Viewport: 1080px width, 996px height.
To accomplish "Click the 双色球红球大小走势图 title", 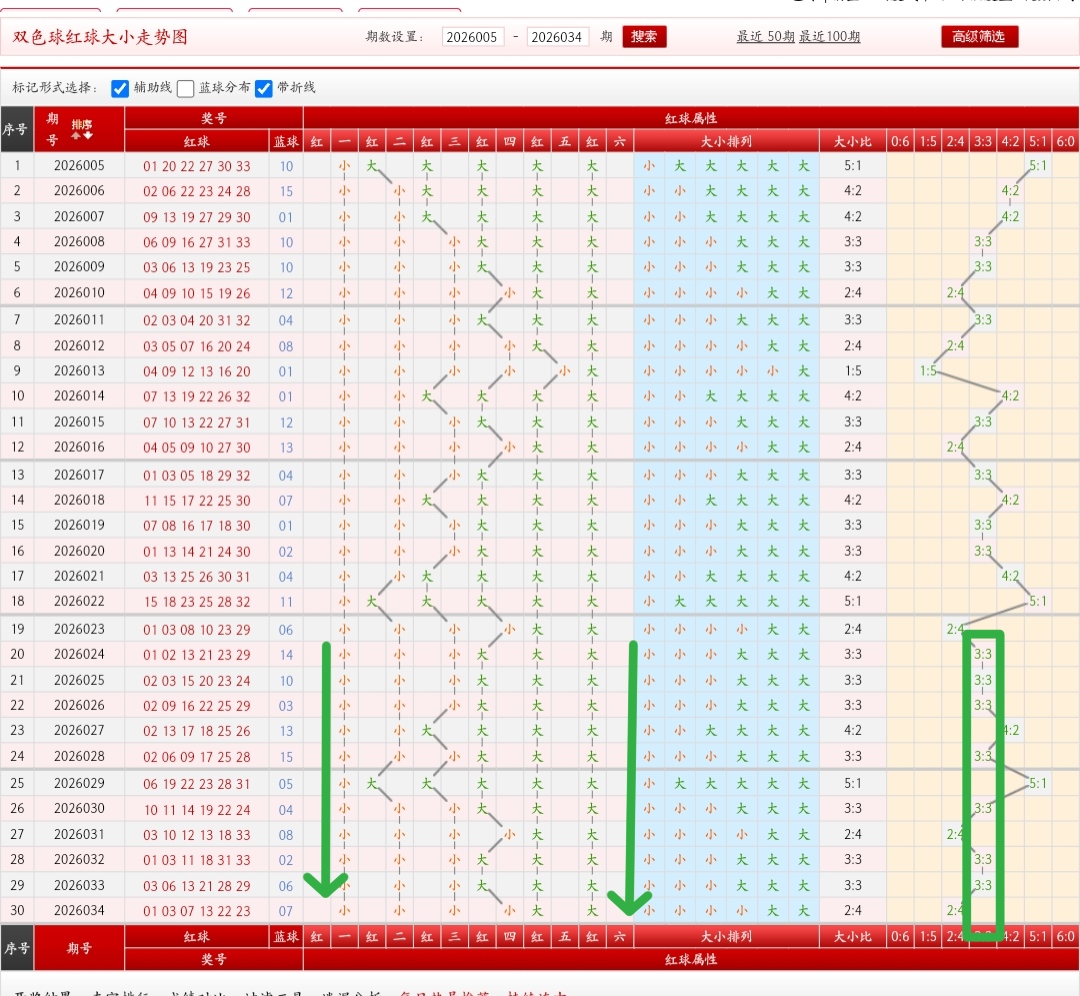I will (x=100, y=38).
